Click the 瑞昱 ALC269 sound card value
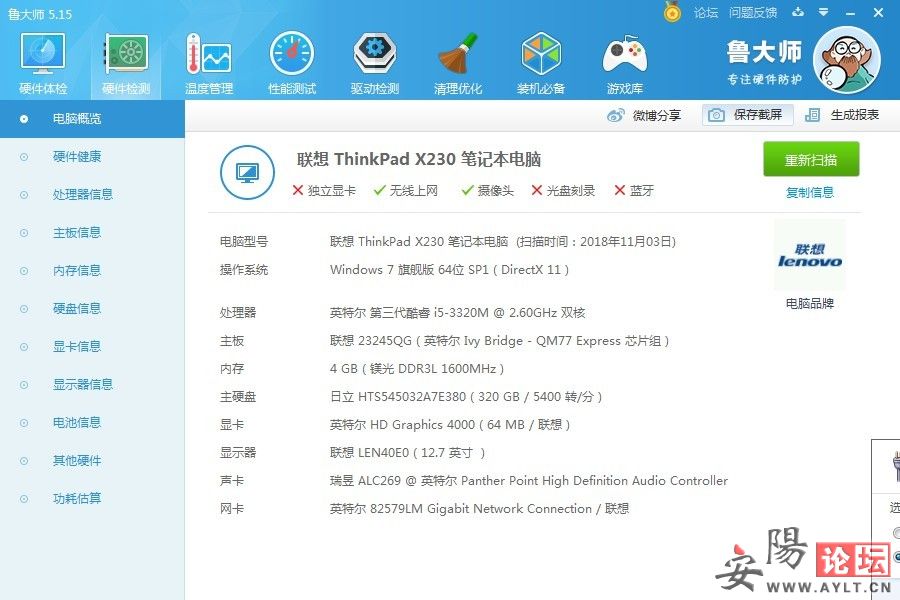 (x=529, y=481)
